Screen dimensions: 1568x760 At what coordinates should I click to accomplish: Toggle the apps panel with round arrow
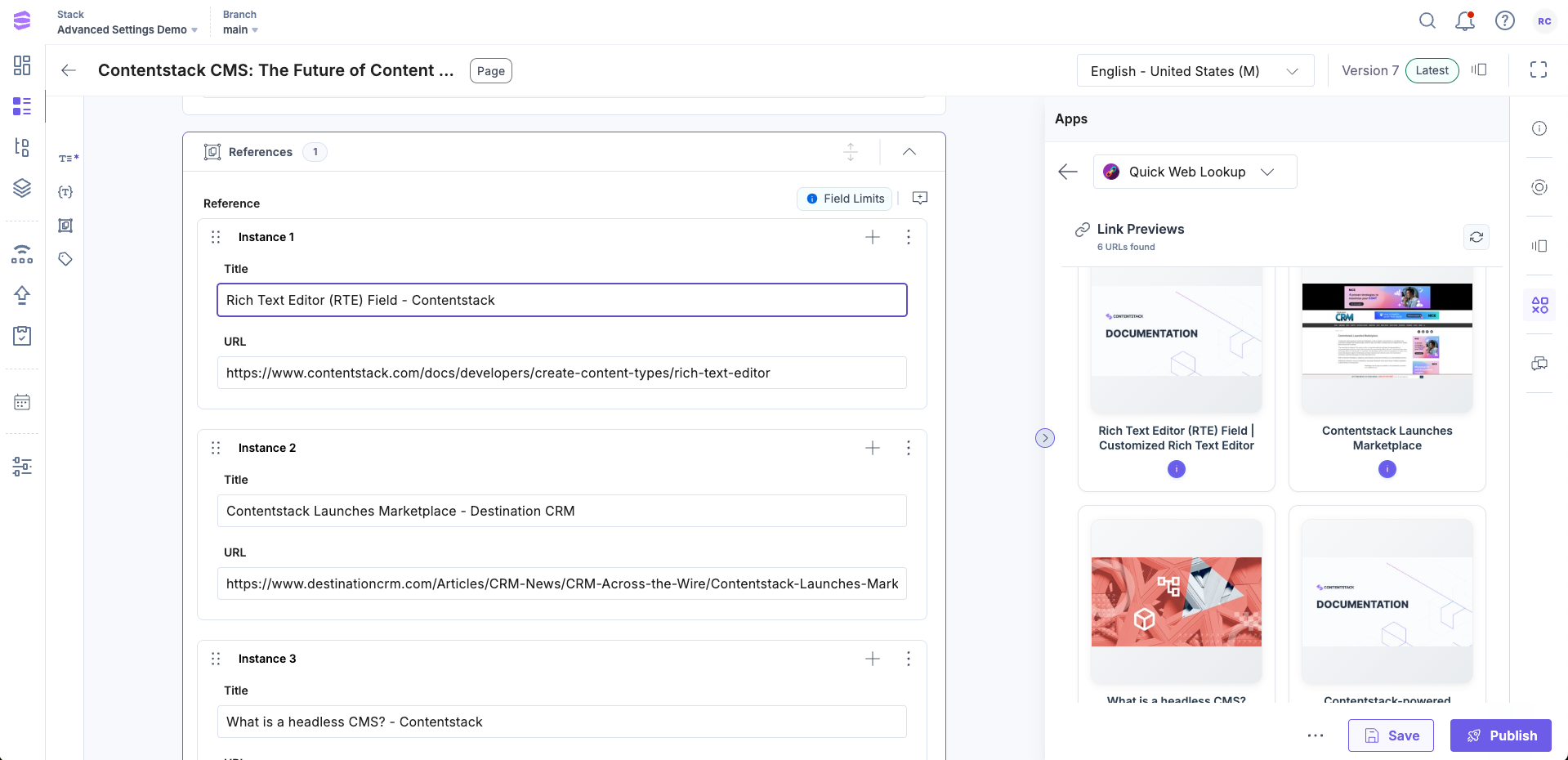(x=1044, y=438)
